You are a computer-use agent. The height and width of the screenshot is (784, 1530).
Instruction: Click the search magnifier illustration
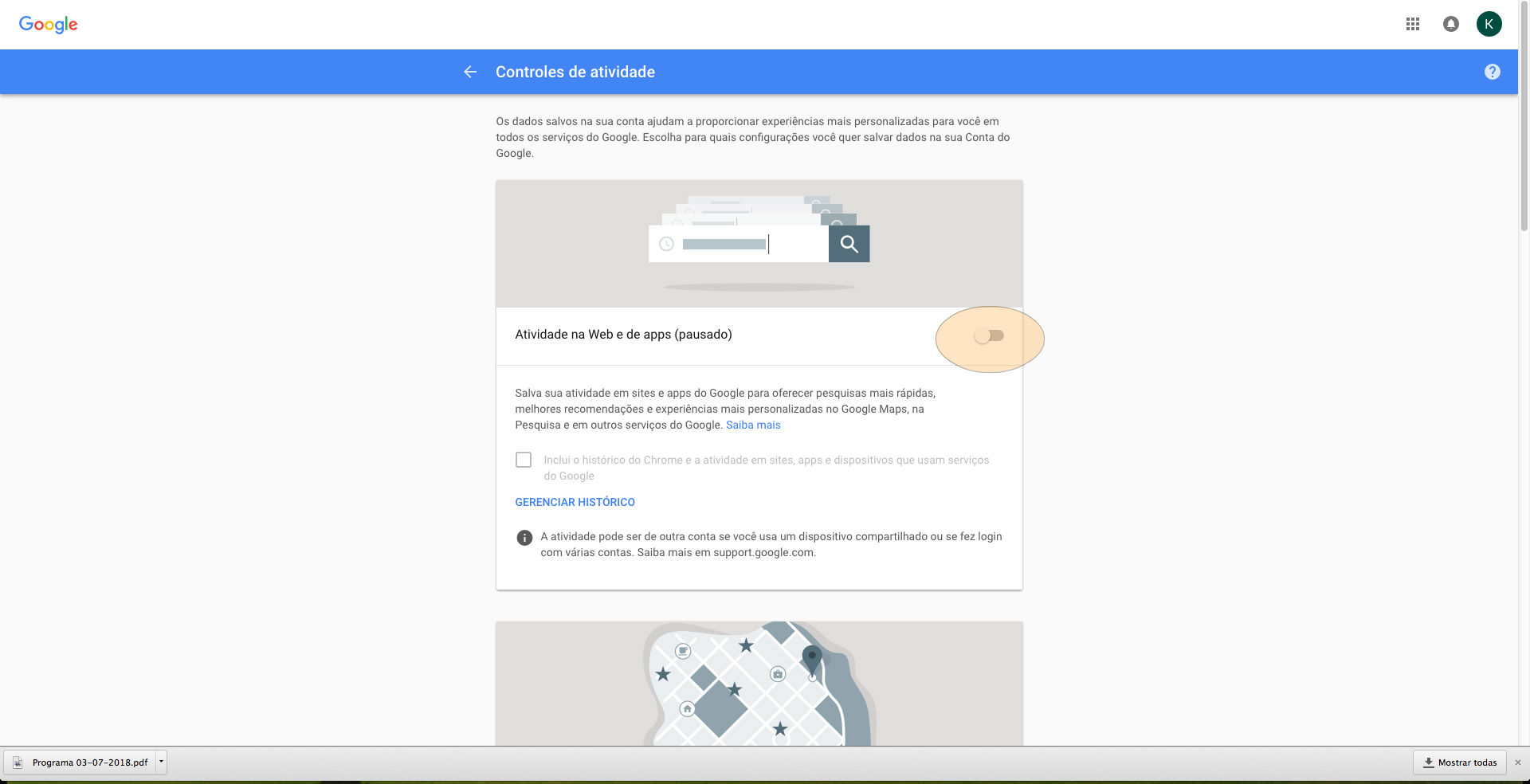pyautogui.click(x=849, y=244)
